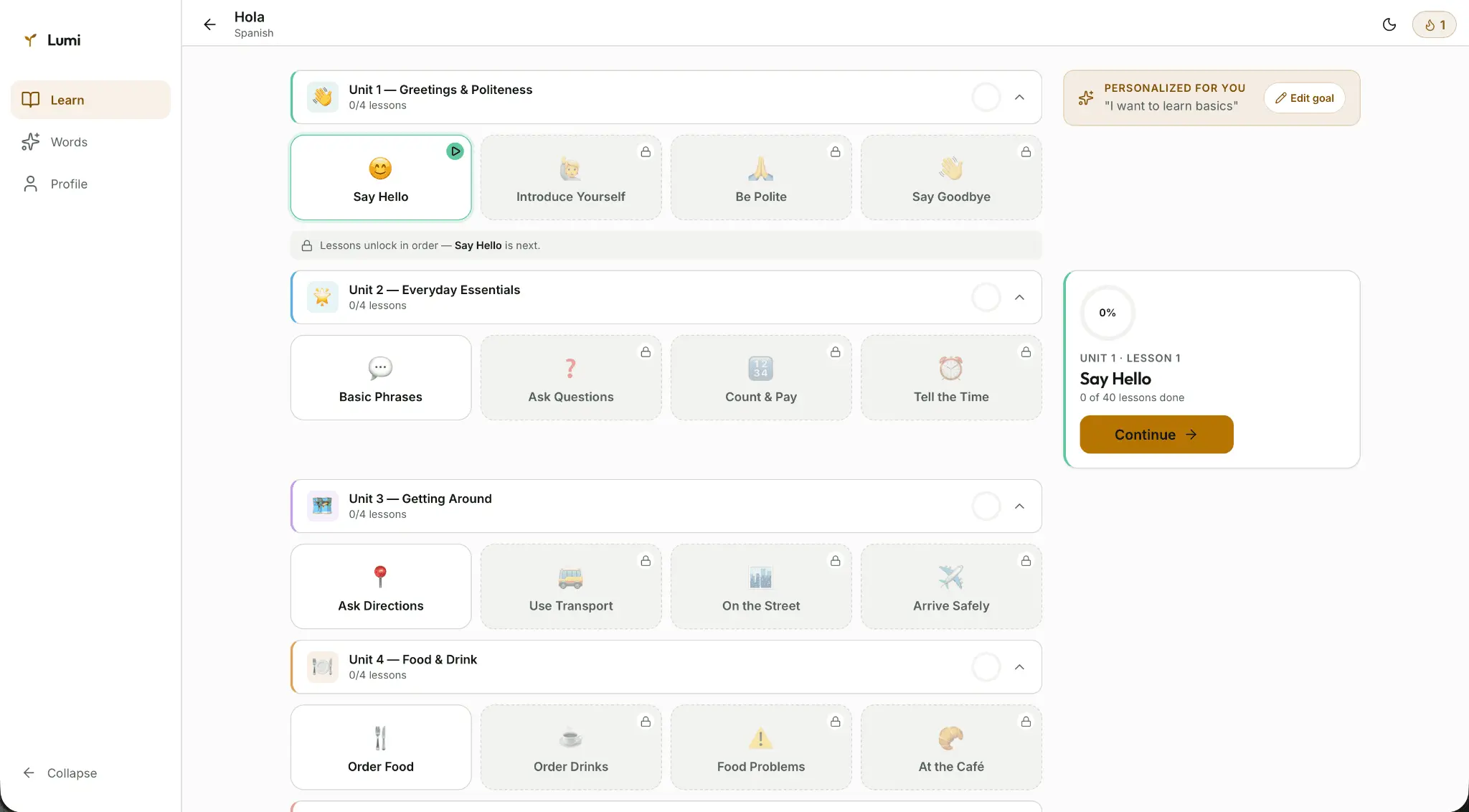Viewport: 1469px width, 812px height.
Task: Click the lock on Say Goodbye
Action: pos(1026,151)
